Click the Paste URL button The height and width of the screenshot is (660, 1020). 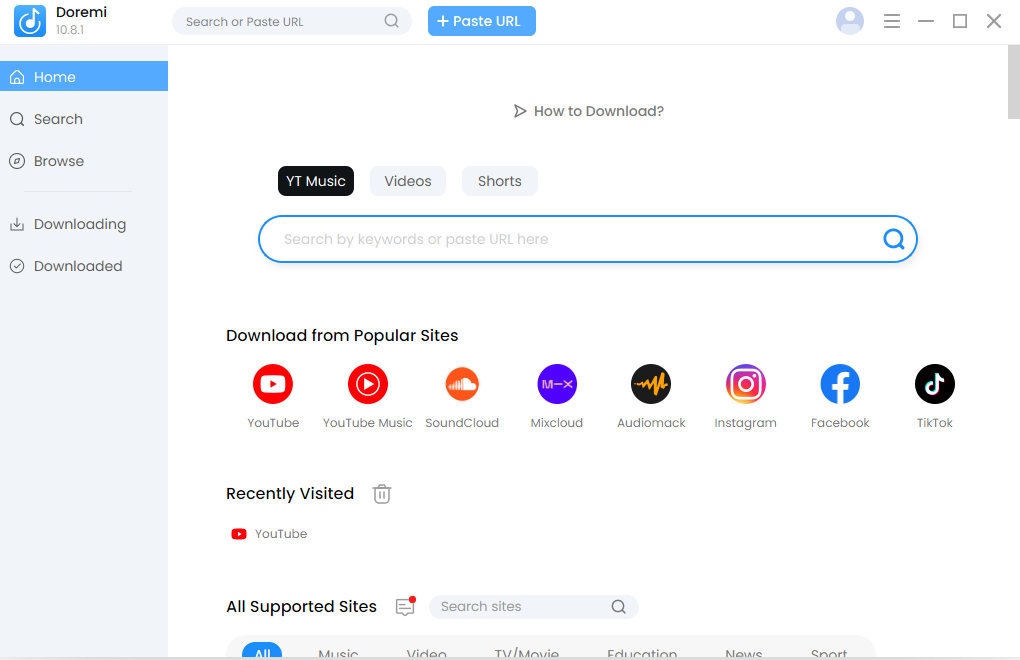pyautogui.click(x=481, y=21)
